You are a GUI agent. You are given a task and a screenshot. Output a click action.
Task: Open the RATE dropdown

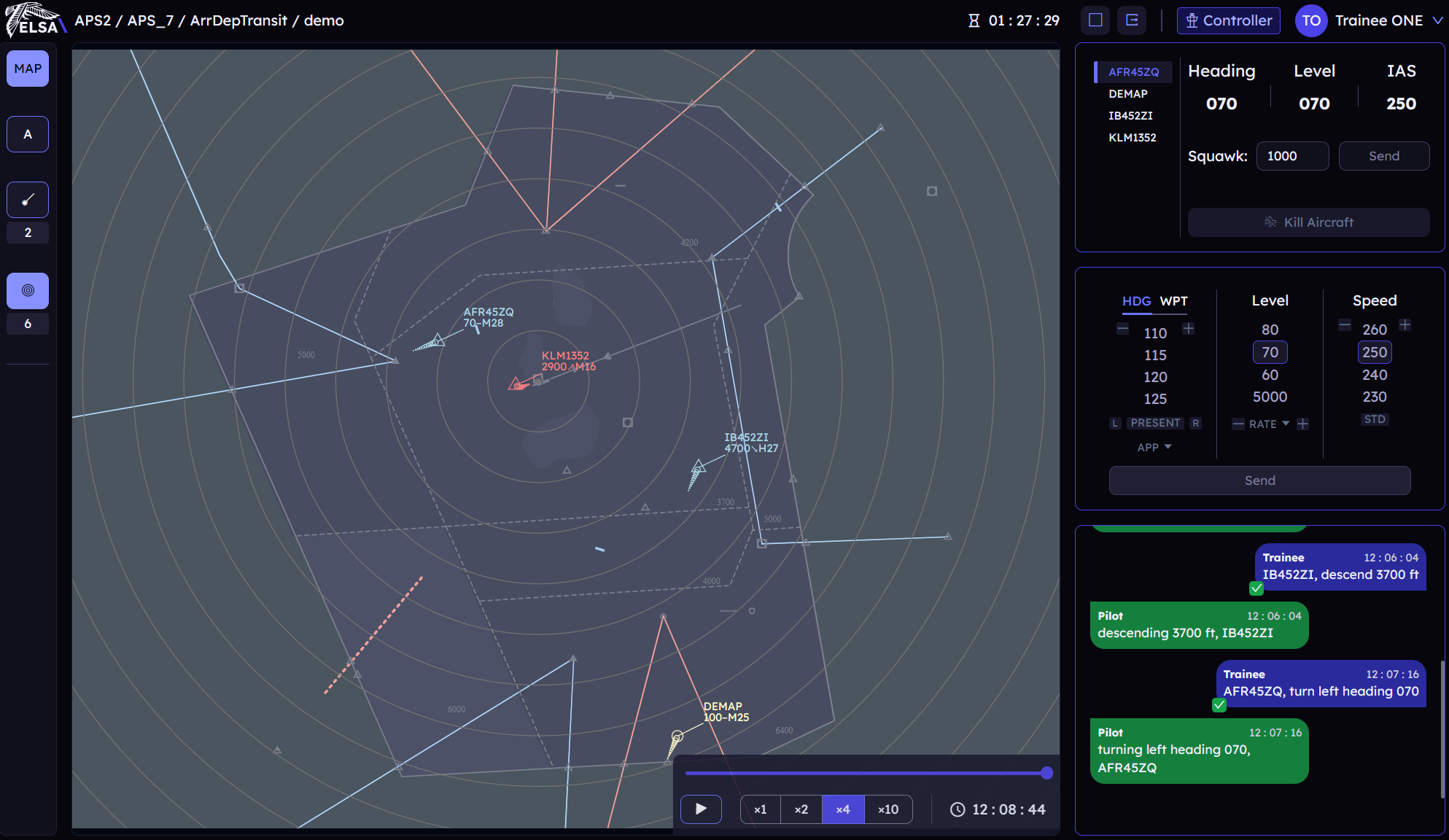[1270, 424]
